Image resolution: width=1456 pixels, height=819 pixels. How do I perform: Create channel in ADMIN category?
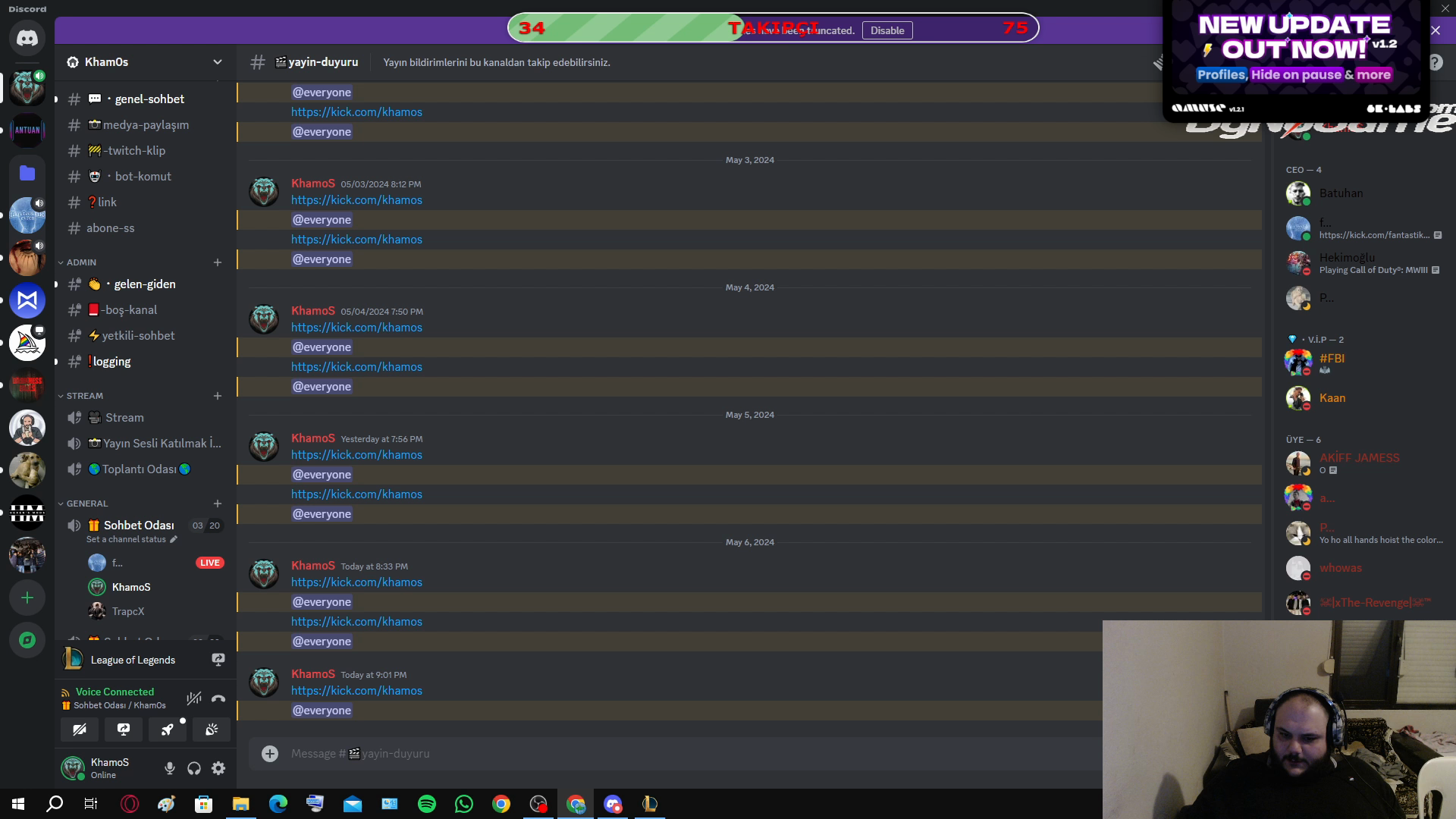coord(218,262)
